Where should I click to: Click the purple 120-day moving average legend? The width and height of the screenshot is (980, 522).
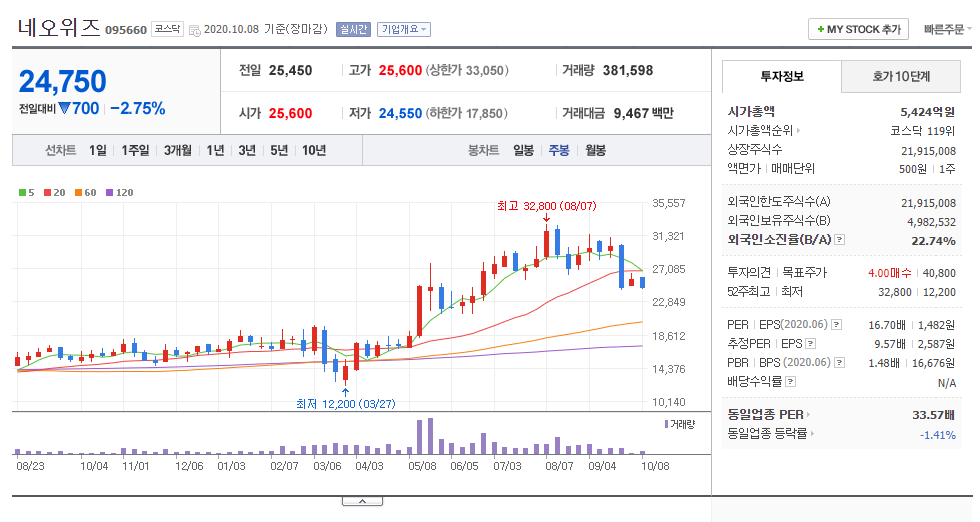119,193
